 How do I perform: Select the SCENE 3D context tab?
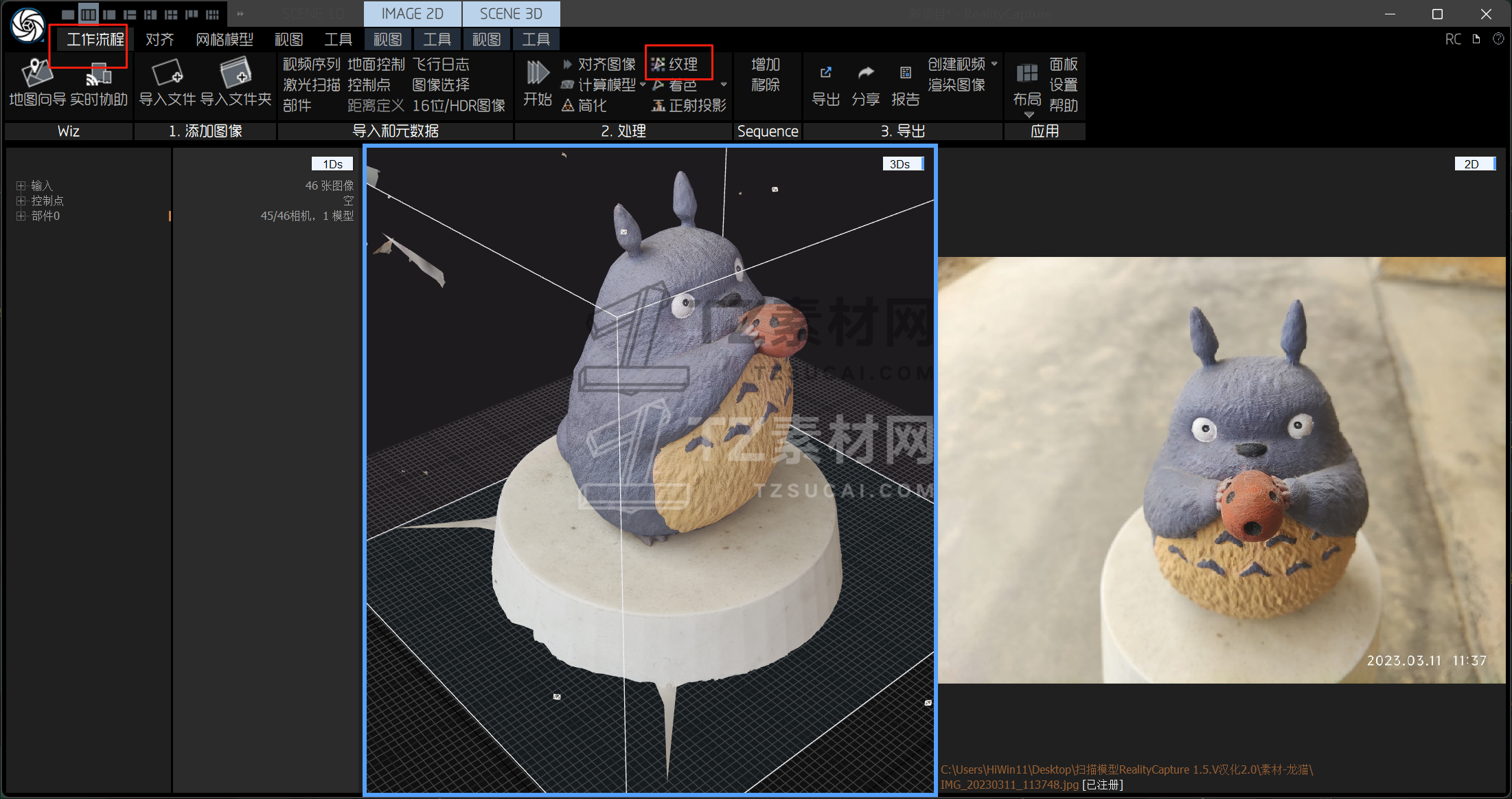point(511,14)
